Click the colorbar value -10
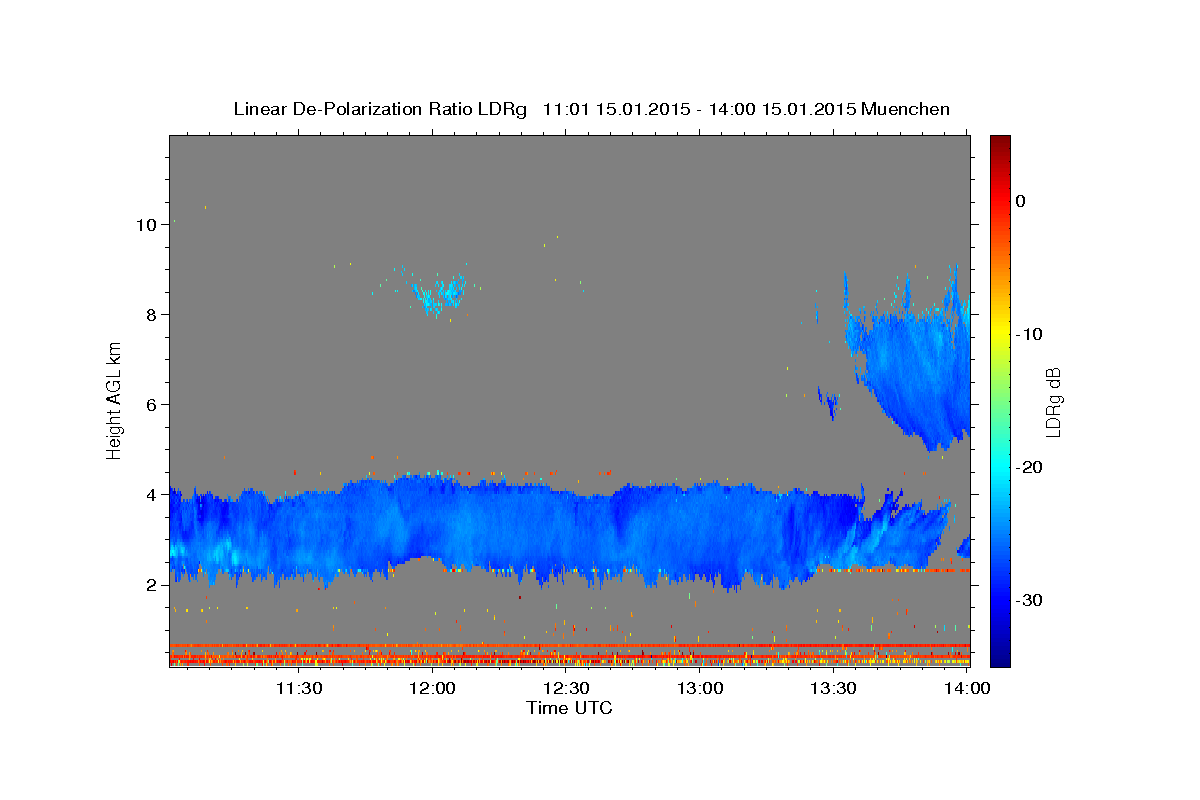The width and height of the screenshot is (1200, 800). (x=1031, y=334)
